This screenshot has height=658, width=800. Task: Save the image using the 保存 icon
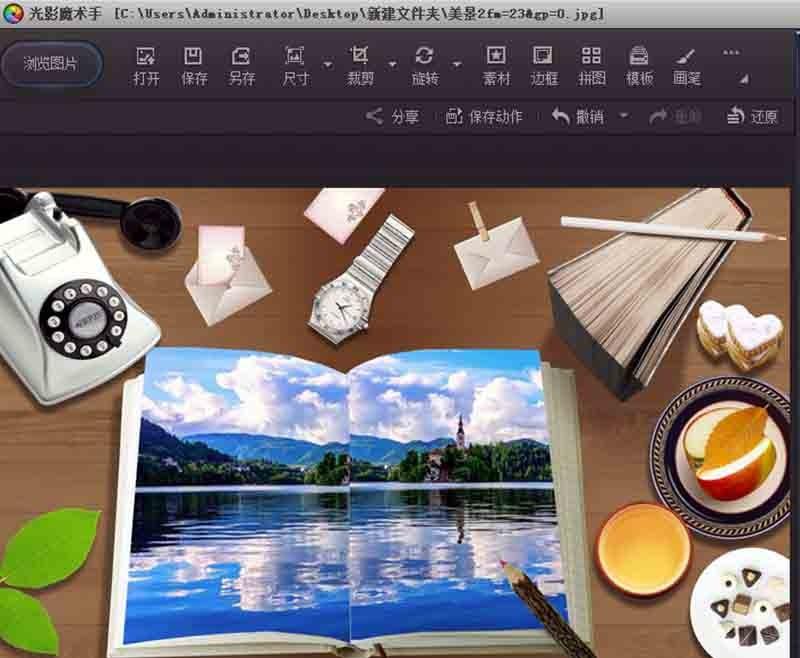(193, 60)
